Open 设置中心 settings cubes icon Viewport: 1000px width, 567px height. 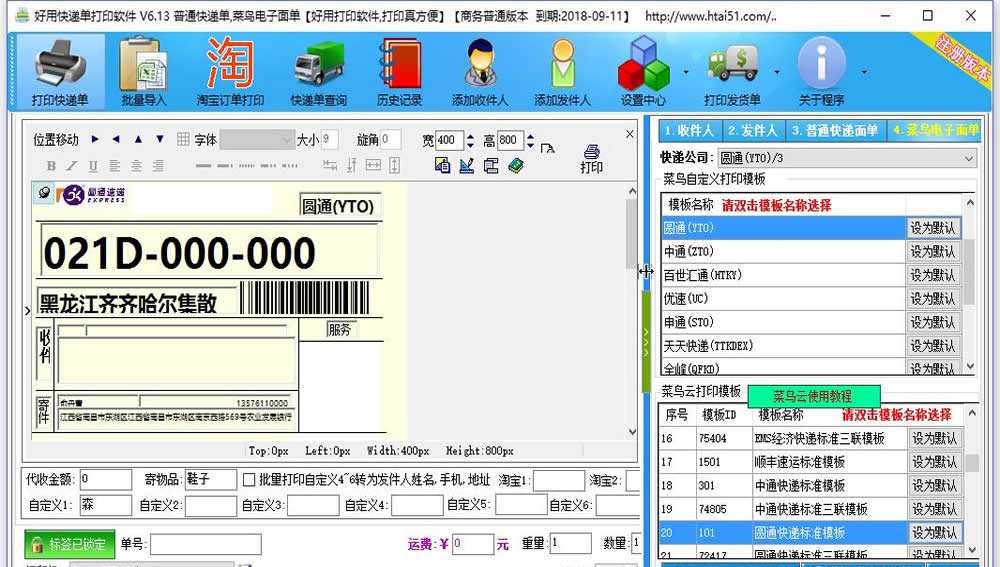[x=643, y=71]
